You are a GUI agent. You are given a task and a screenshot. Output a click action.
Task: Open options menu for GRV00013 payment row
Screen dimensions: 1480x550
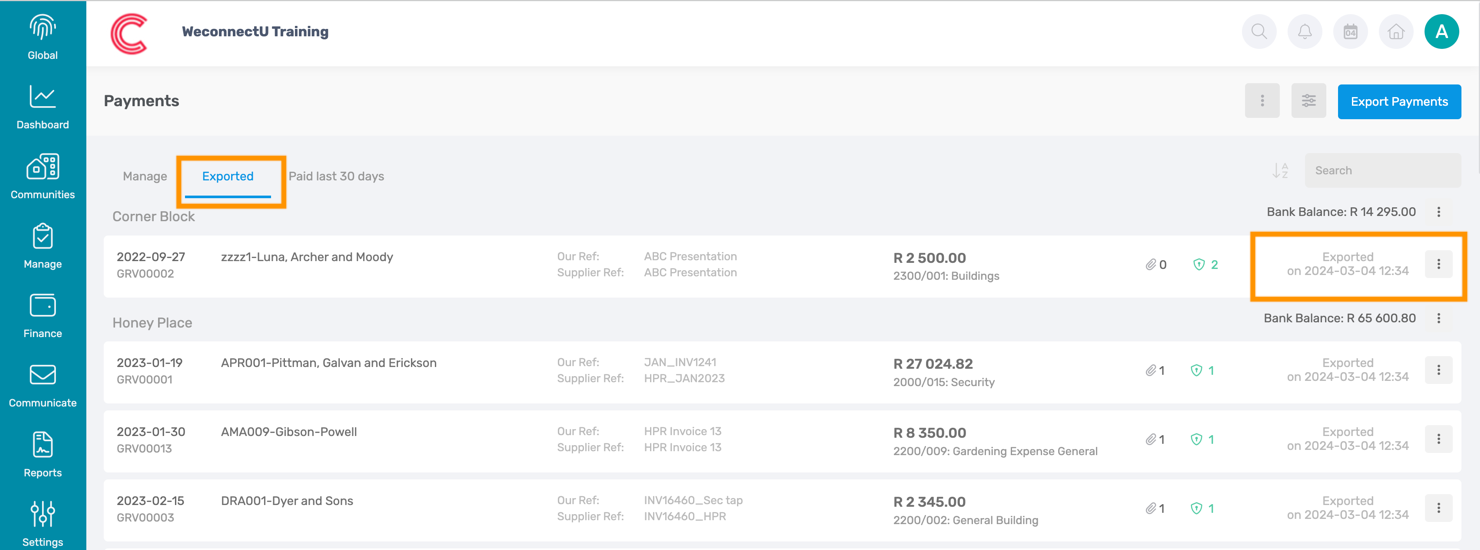(1439, 439)
